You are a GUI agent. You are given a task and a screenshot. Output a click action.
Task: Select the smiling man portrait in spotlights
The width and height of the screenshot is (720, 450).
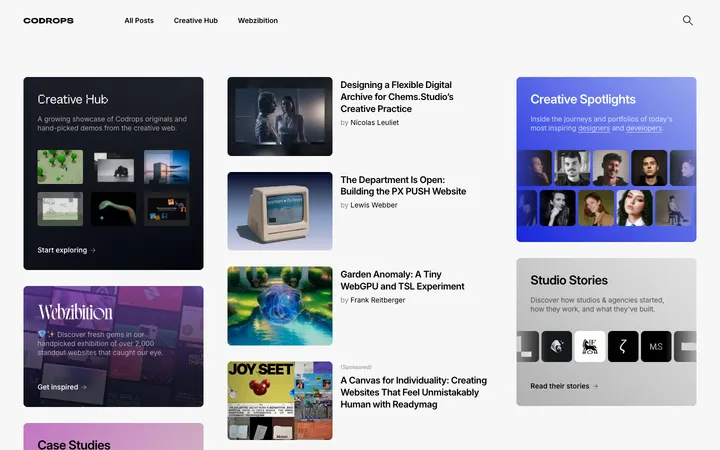(611, 168)
